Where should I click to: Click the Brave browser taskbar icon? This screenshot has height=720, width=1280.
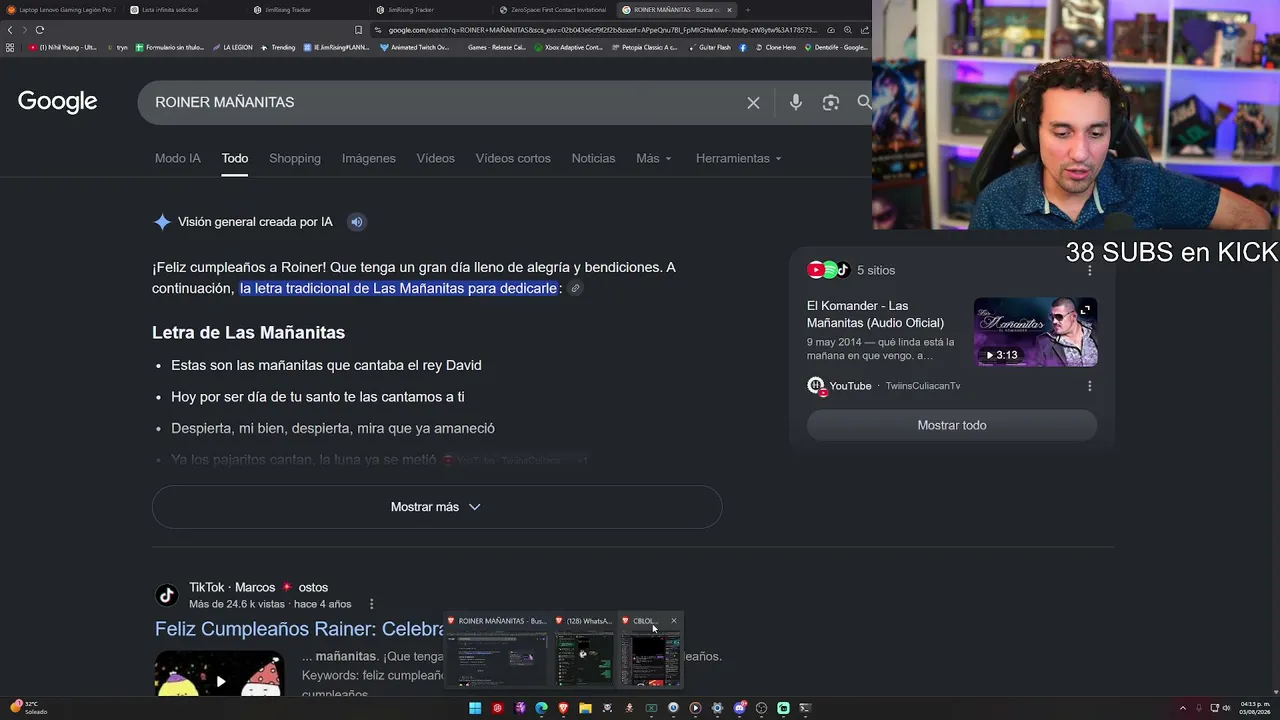click(x=563, y=708)
